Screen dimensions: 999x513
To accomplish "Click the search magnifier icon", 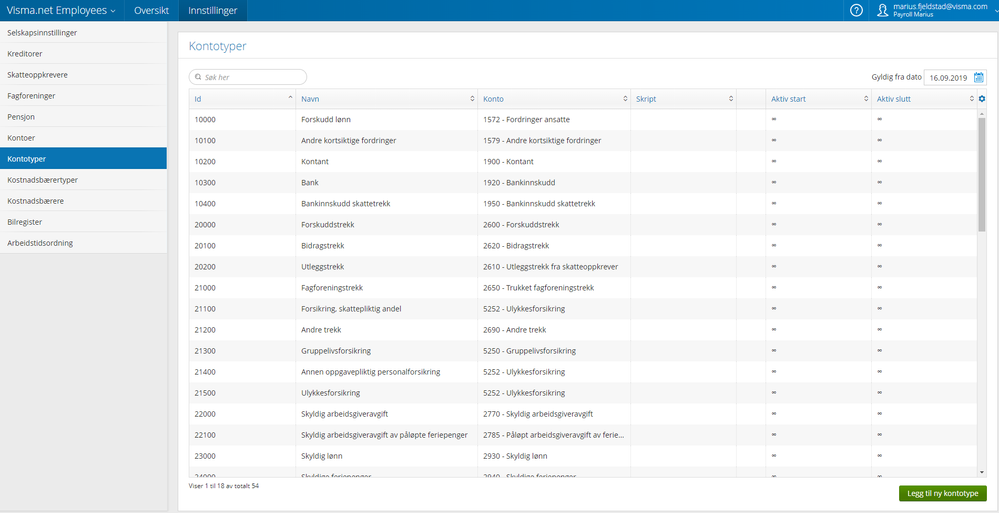I will click(198, 77).
